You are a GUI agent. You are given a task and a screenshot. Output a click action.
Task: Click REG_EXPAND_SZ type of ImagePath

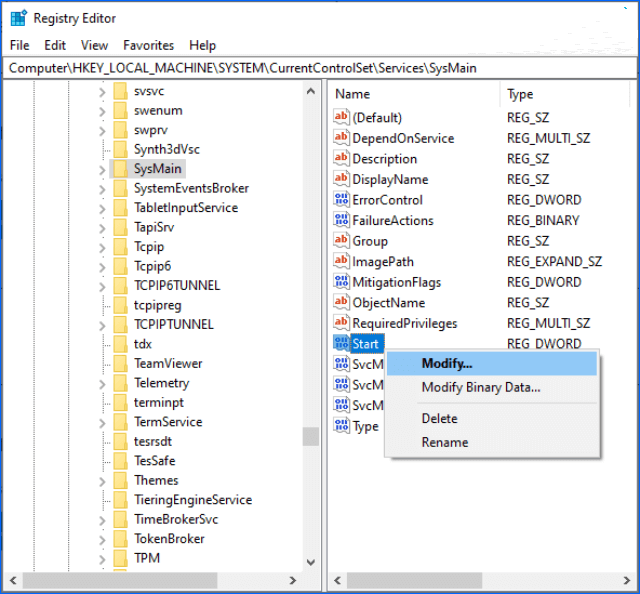(554, 261)
